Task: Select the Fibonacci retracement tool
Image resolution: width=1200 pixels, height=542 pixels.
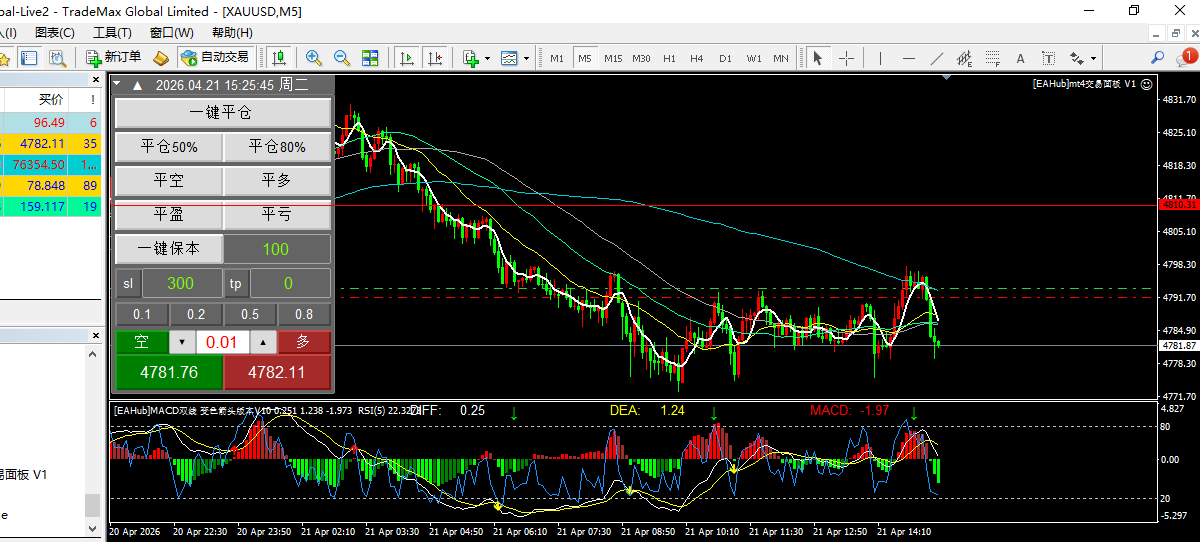Action: coord(993,58)
